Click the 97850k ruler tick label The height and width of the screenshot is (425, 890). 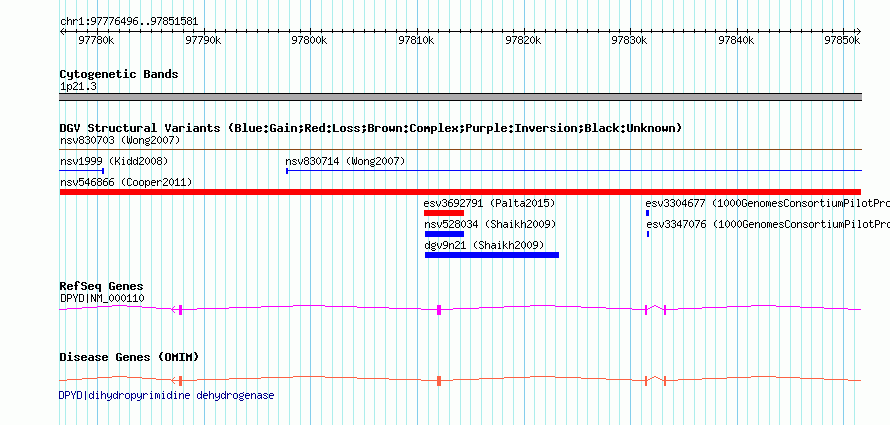(x=842, y=40)
